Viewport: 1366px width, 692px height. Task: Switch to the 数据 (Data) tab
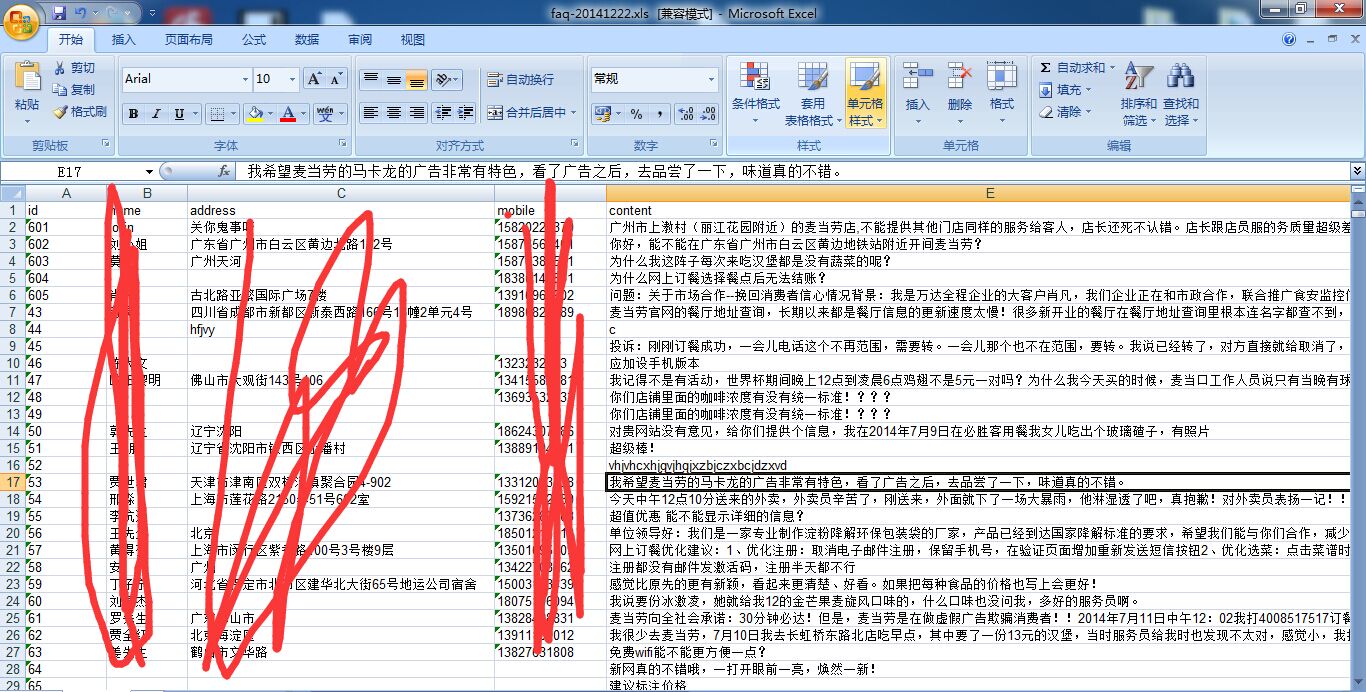pos(307,40)
